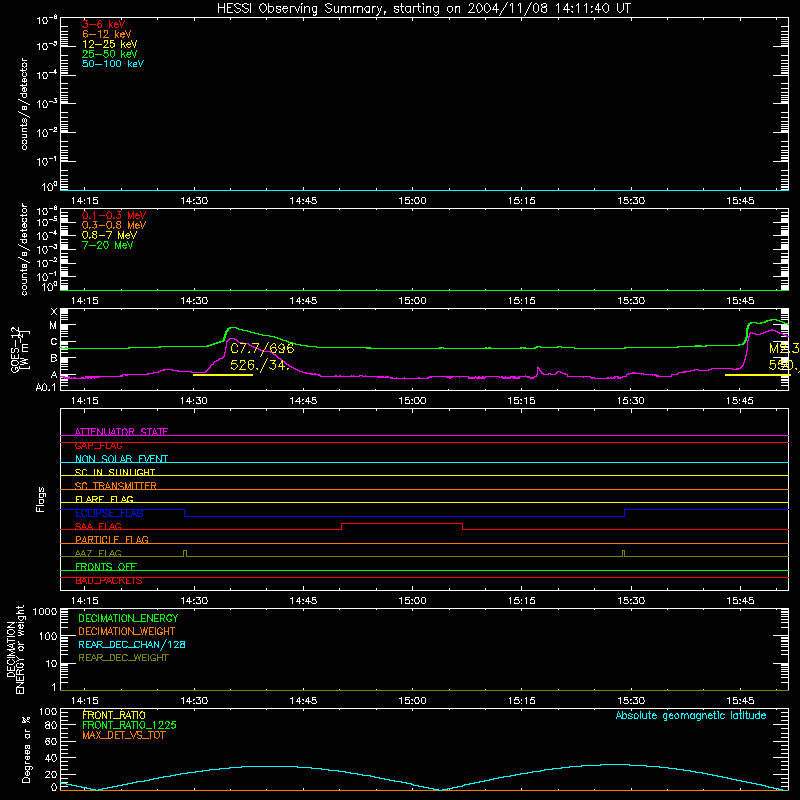Click the '1000' label on decimation axis

point(45,611)
